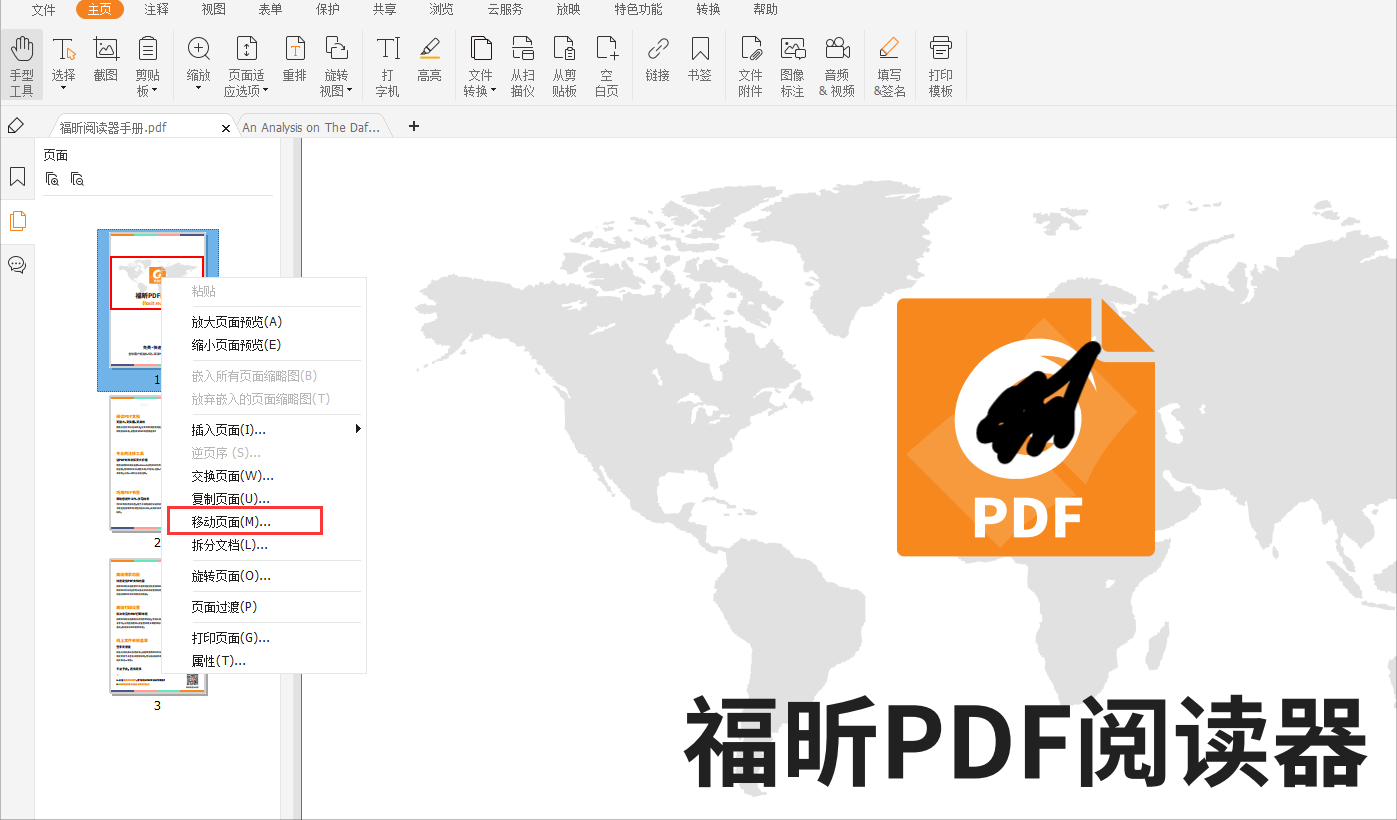Open the bookmarks panel in the sidebar
This screenshot has height=820, width=1397.
(16, 178)
